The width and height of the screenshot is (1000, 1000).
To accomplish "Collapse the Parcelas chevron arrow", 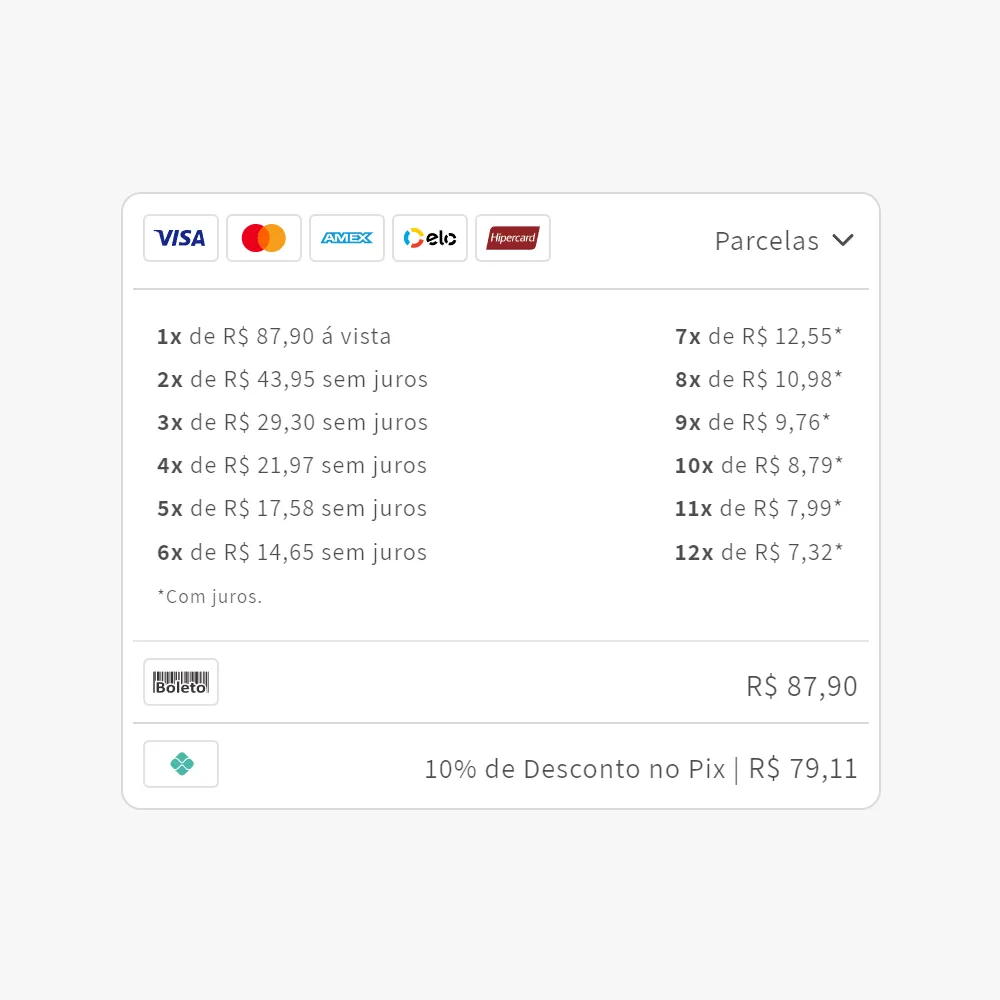I will [842, 240].
